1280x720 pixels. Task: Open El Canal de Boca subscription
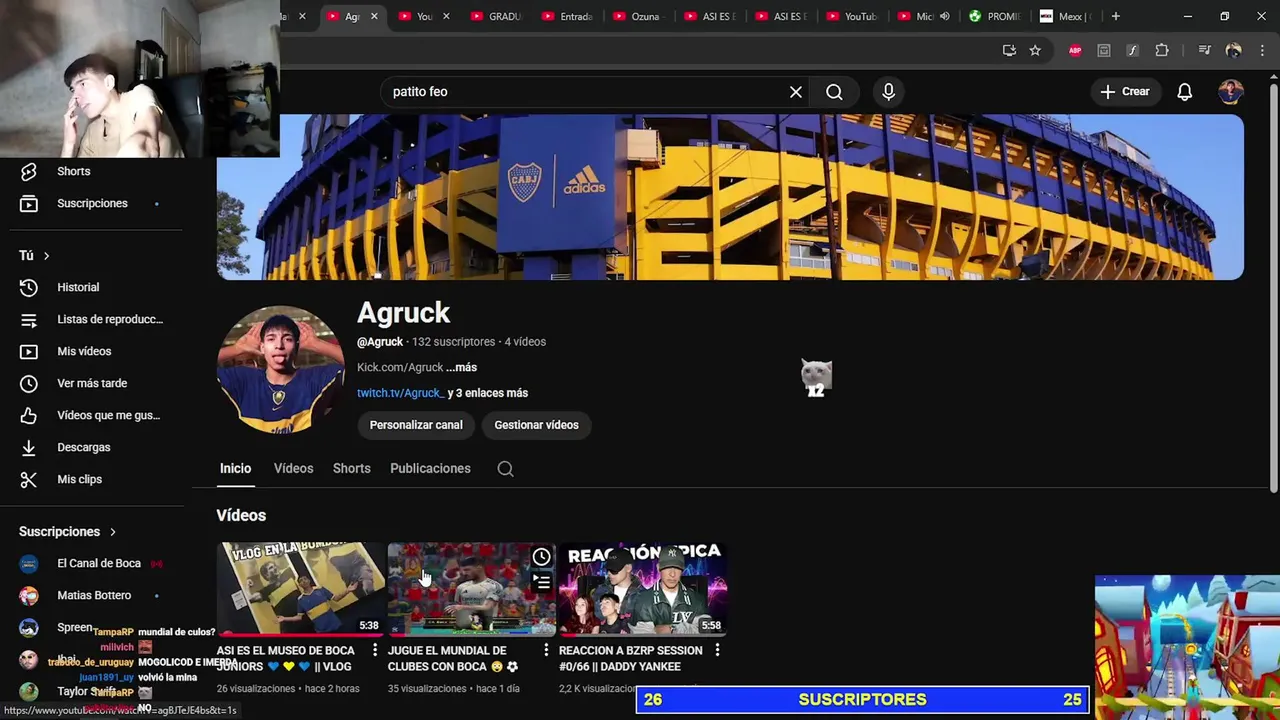[99, 564]
